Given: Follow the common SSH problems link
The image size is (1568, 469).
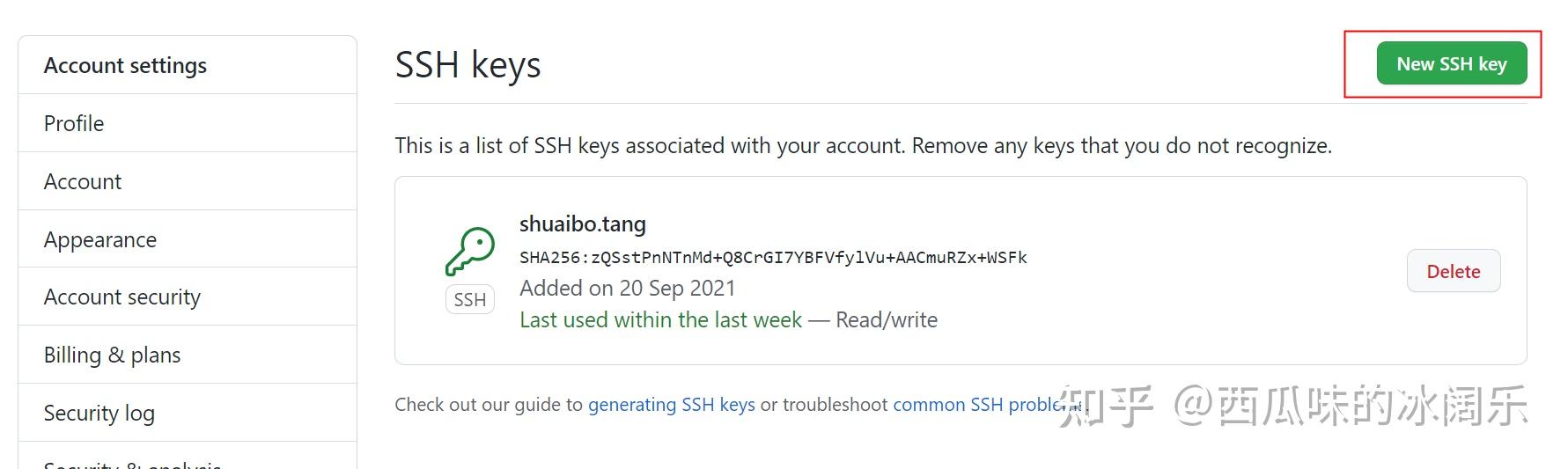Looking at the screenshot, I should tap(977, 405).
